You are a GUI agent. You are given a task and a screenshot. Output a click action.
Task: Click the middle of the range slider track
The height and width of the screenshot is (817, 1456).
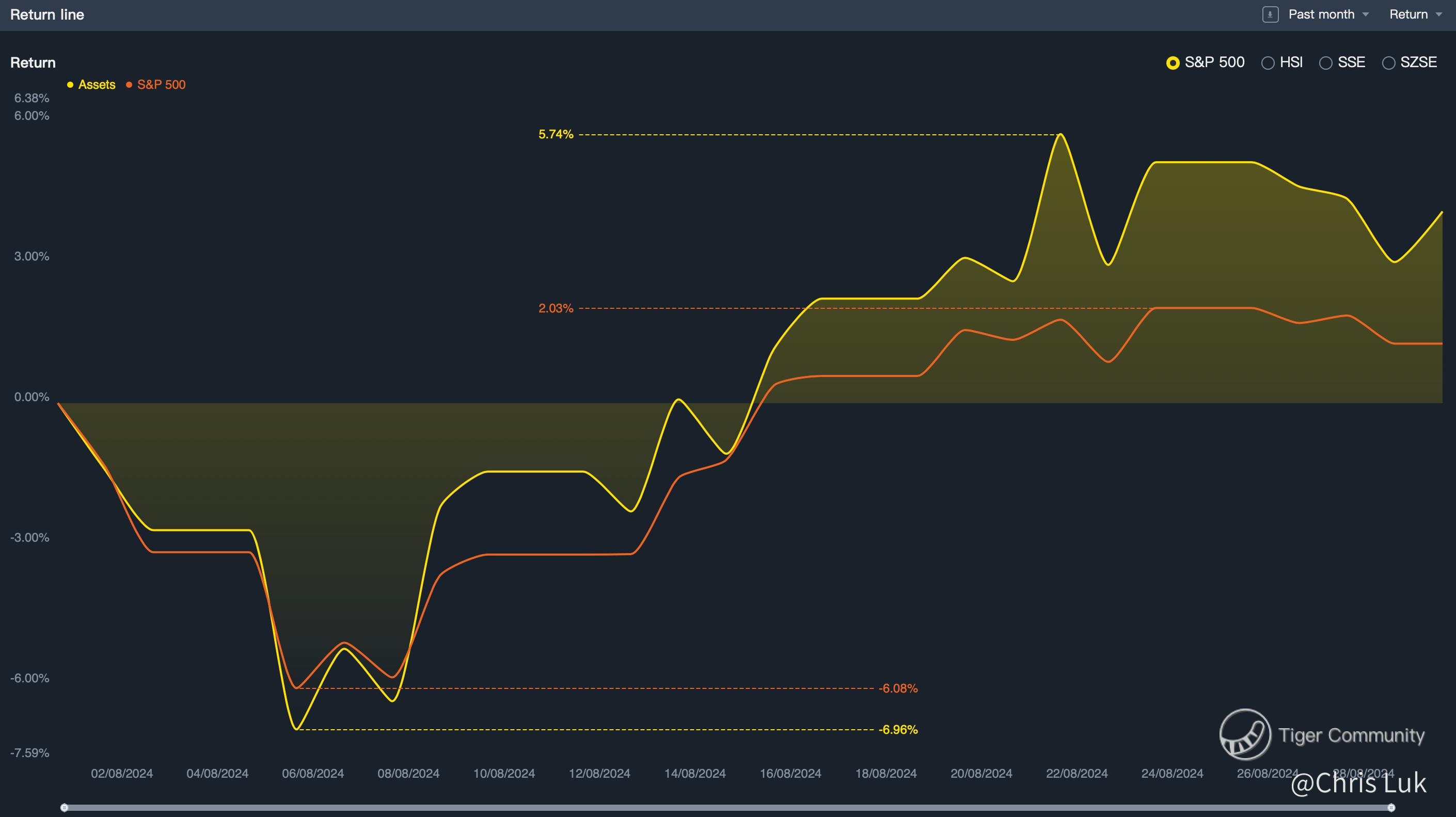[728, 807]
